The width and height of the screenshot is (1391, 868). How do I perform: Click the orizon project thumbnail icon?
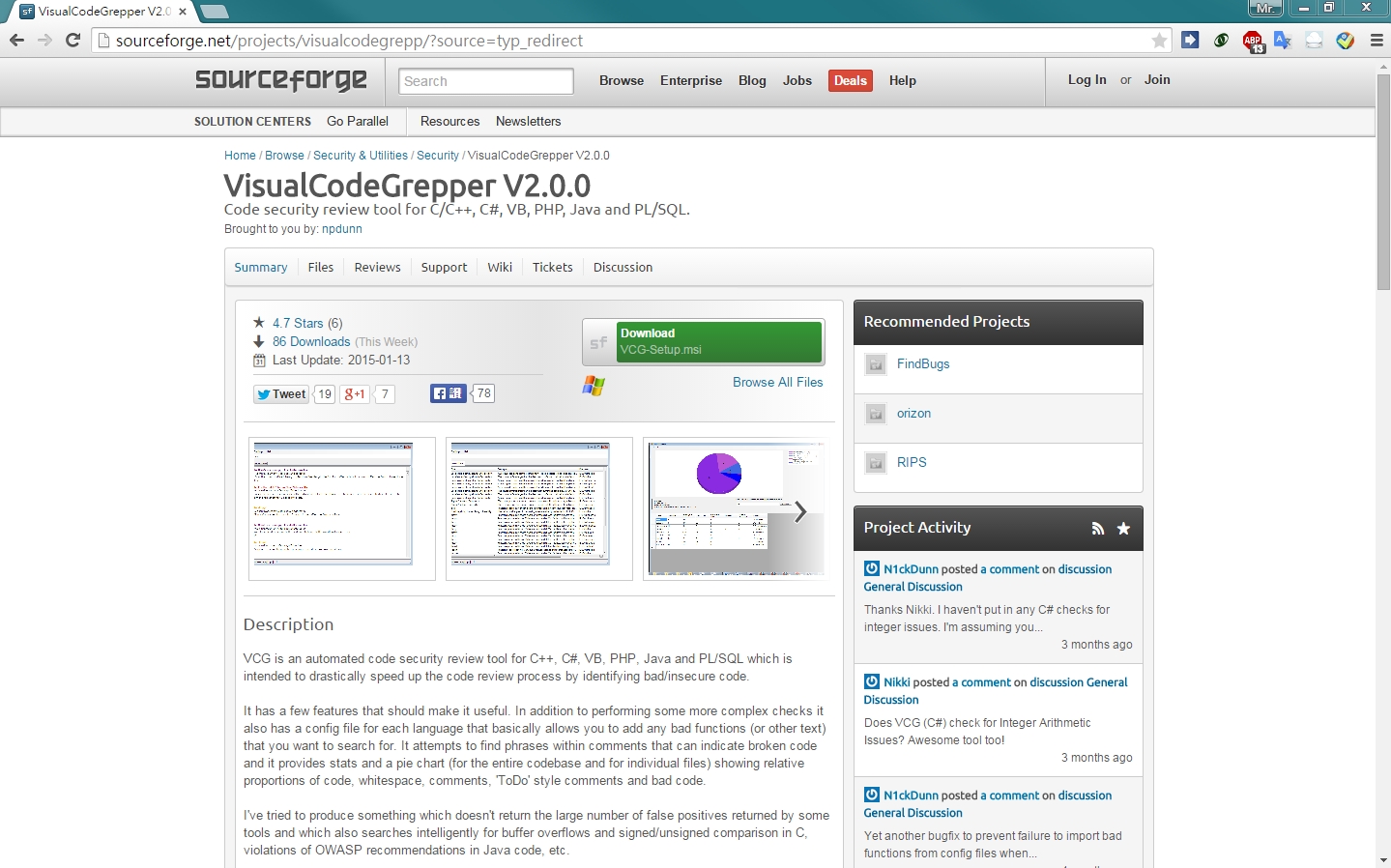point(875,414)
